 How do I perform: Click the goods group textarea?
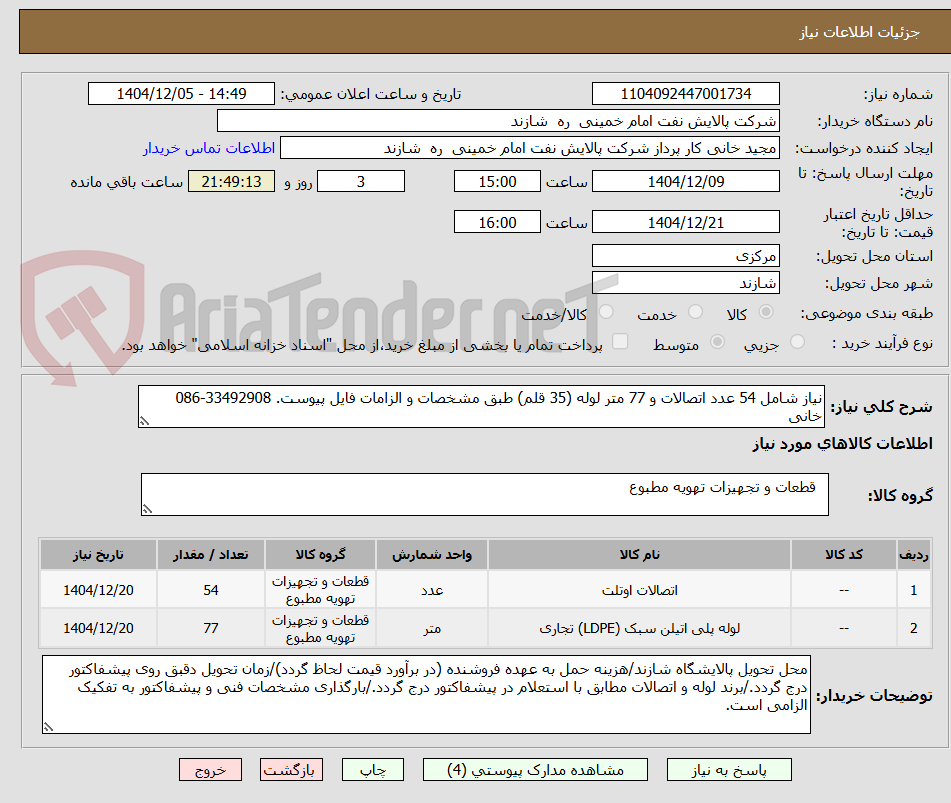coord(485,494)
